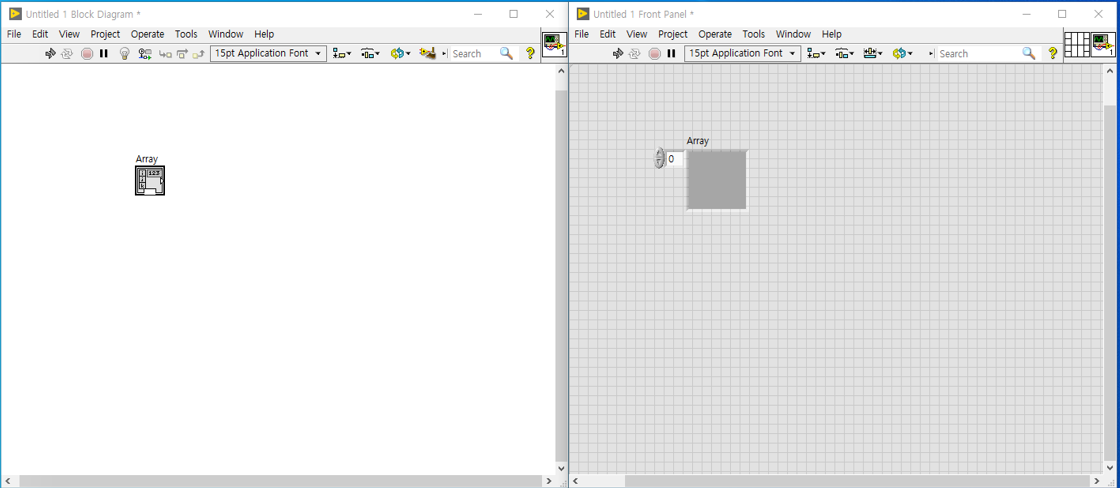Click the empty Array shell on Front Panel
Viewport: 1120px width, 488px height.
pos(717,180)
